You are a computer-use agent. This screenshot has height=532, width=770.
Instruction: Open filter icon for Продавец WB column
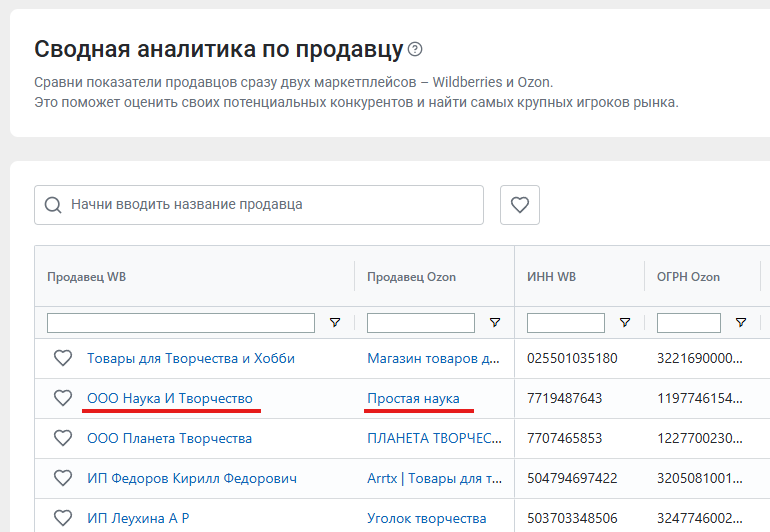tap(335, 323)
